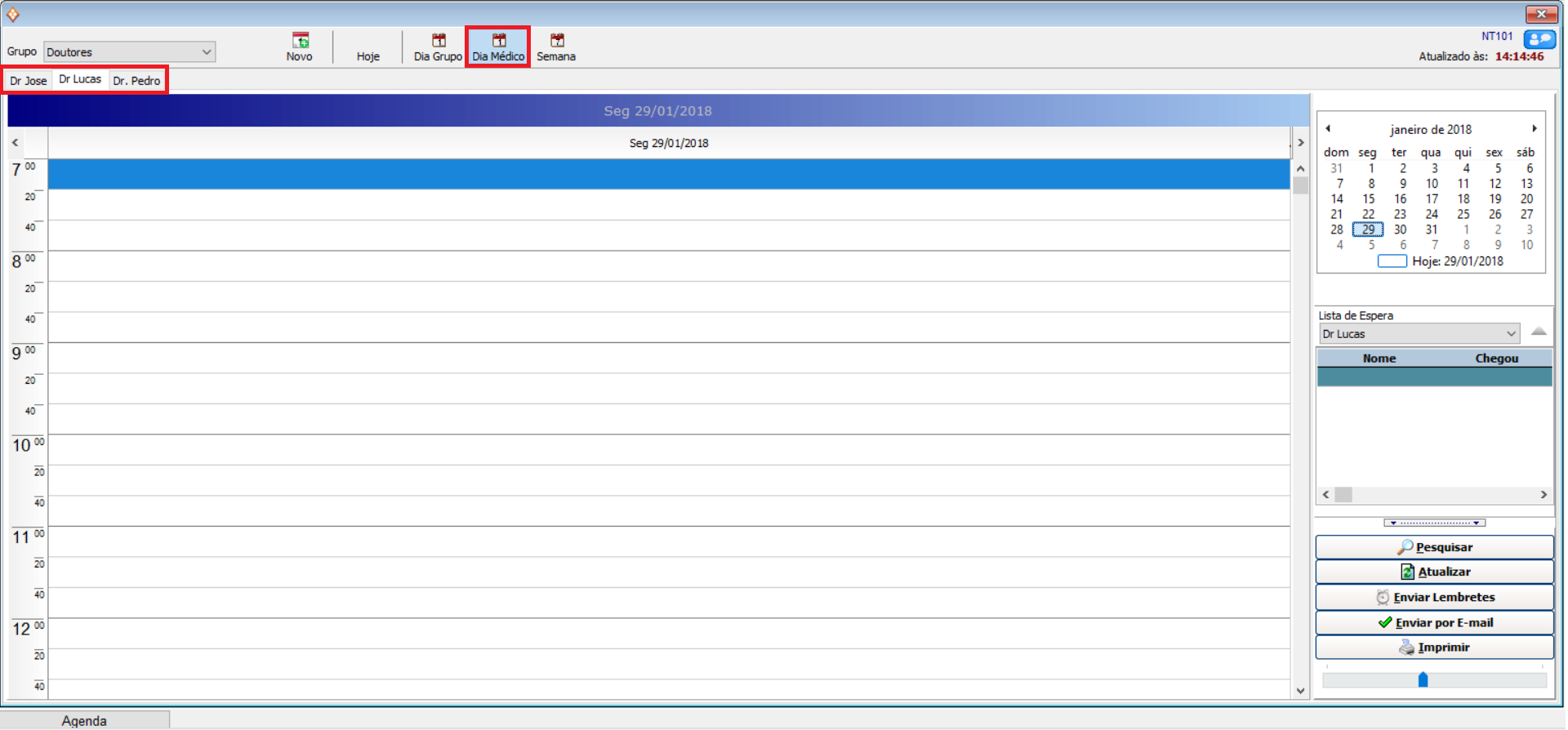This screenshot has height=730, width=1568.
Task: Pick day 30 in the mini calendar
Action: (x=1400, y=230)
